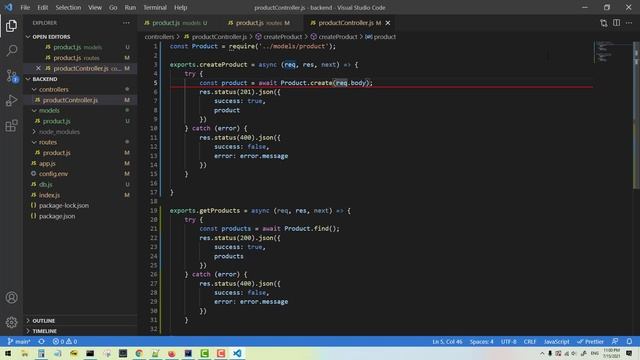
Task: Open the Extensions view
Action: tap(11, 126)
